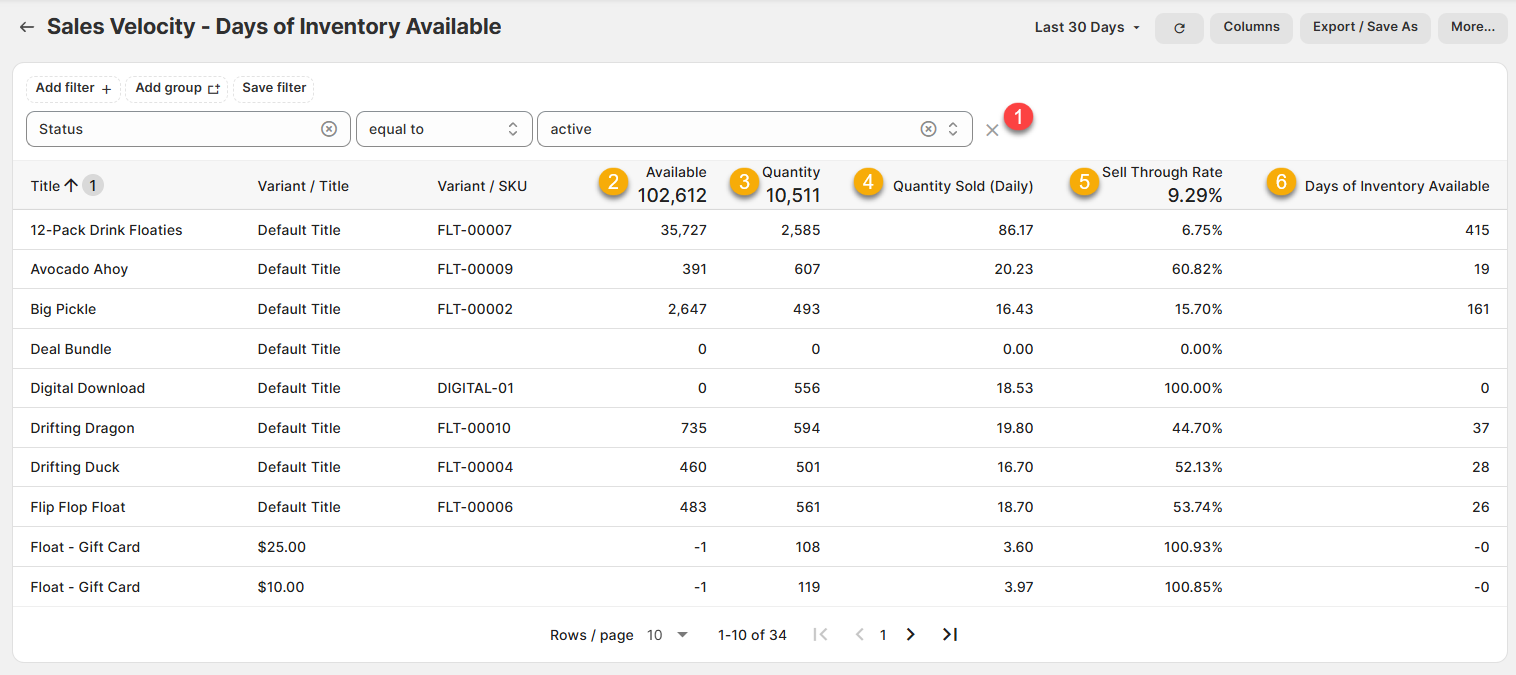Remove the Status filter row
This screenshot has width=1516, height=675.
(992, 130)
